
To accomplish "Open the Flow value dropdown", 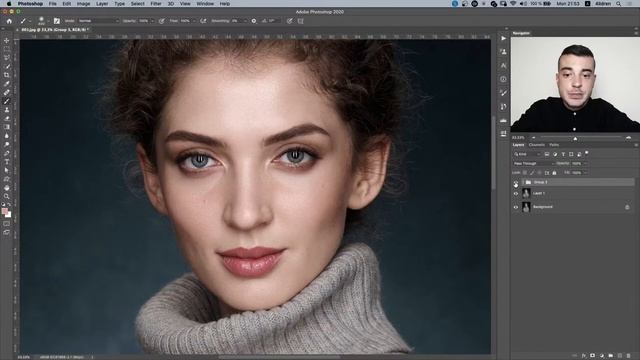I will [x=193, y=21].
